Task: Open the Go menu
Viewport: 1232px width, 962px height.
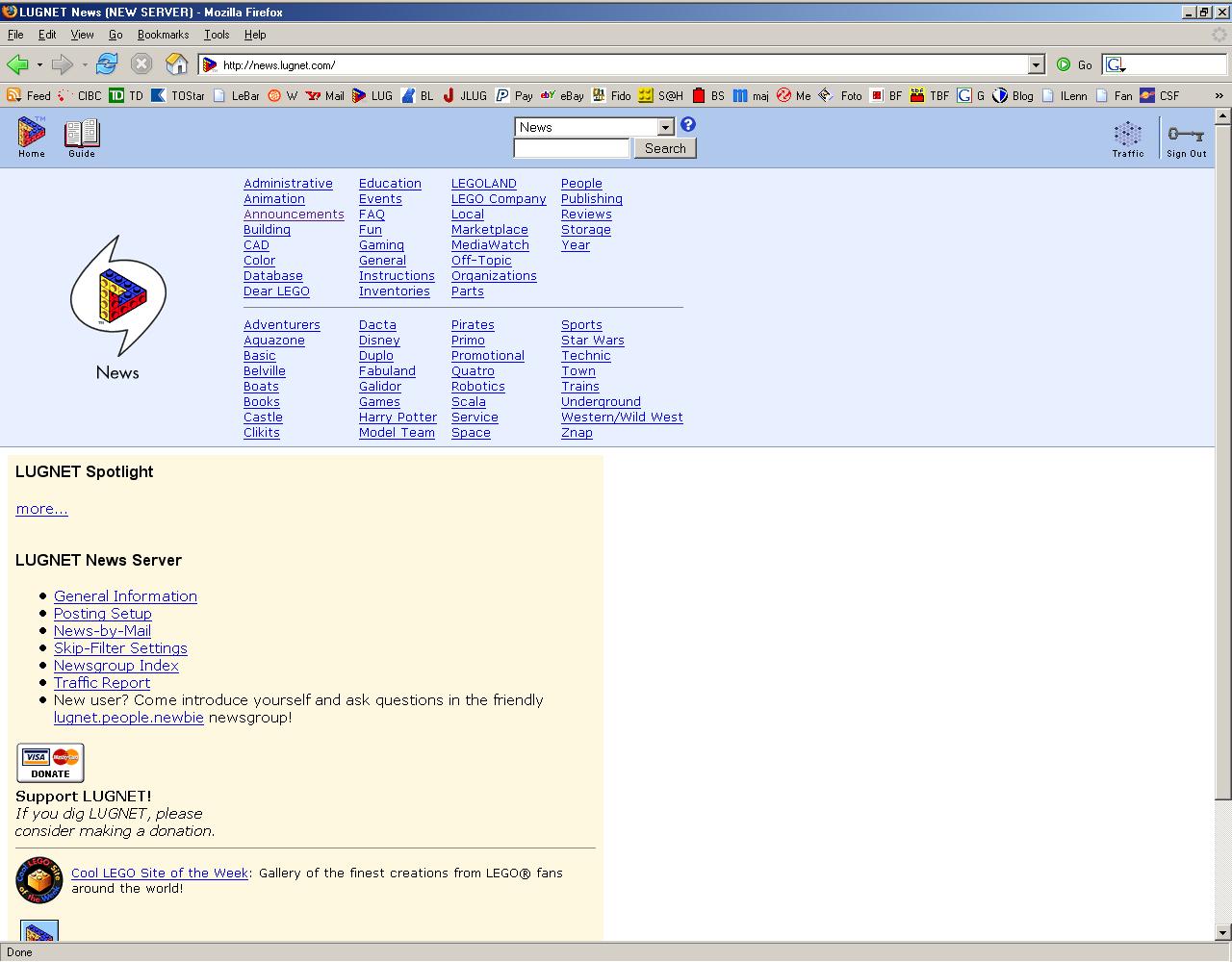Action: coord(115,35)
